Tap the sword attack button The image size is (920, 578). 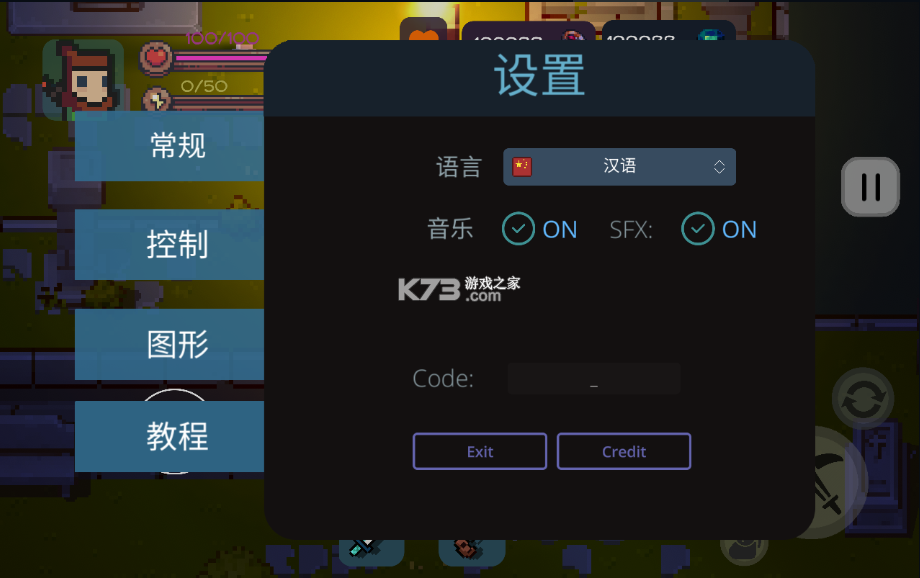pos(834,482)
